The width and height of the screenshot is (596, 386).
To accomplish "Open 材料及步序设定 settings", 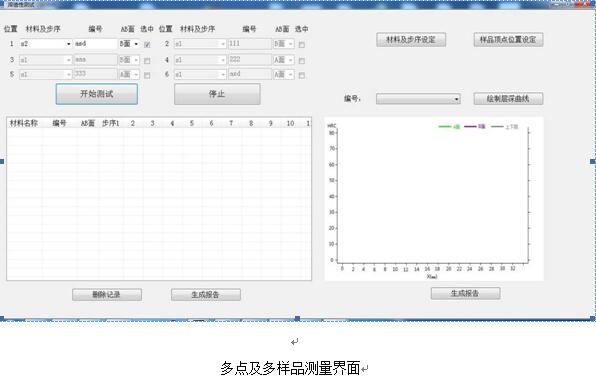I will 411,40.
